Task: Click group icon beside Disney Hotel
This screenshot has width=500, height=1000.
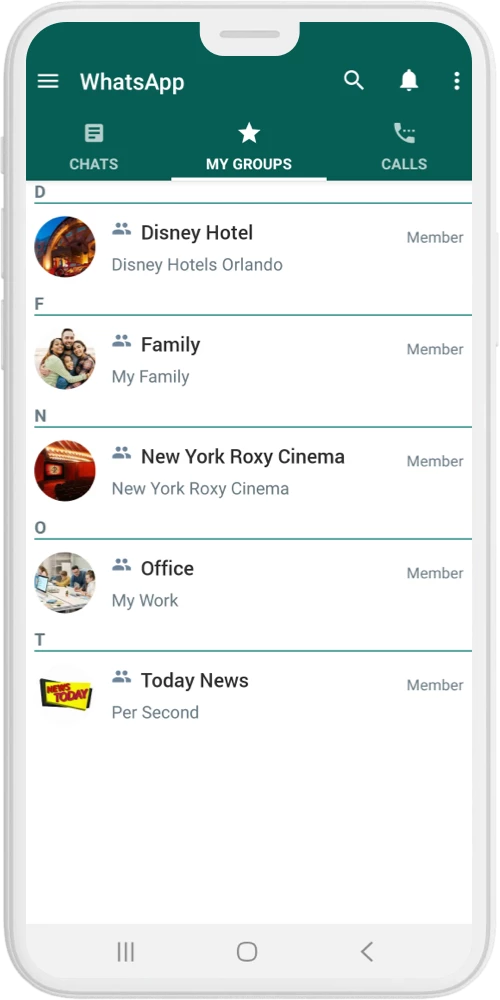Action: click(x=121, y=229)
